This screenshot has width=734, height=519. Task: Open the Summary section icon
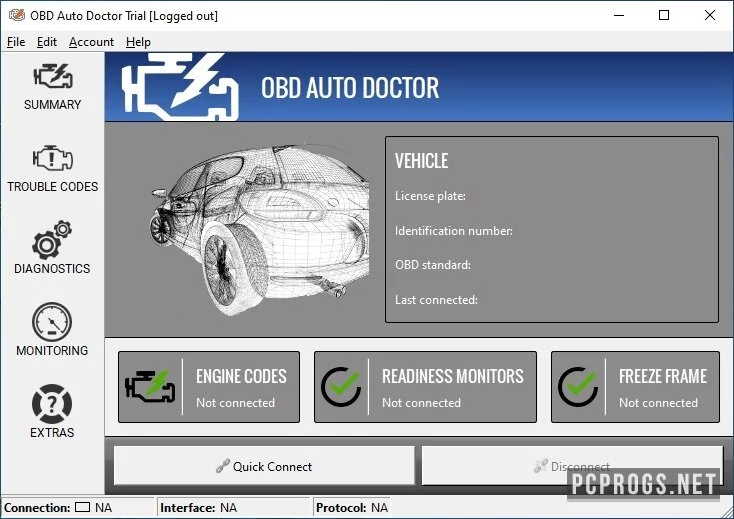[x=52, y=76]
